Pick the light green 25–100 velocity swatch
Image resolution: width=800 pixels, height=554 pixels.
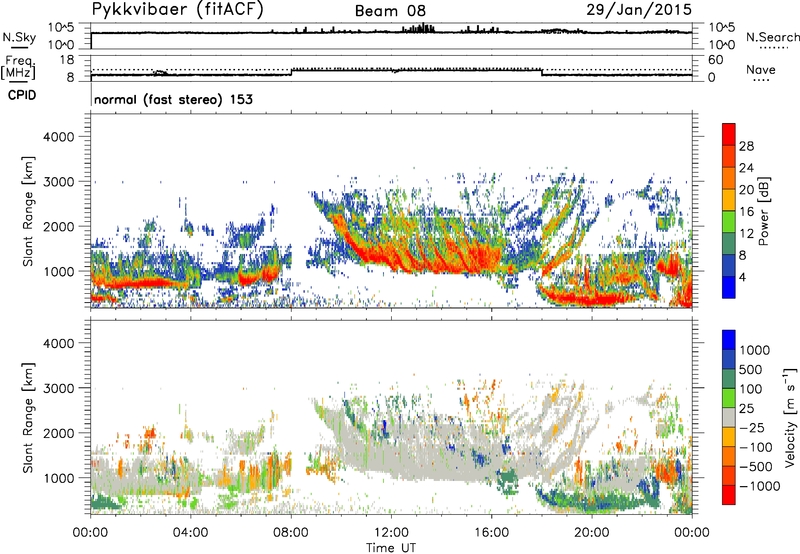[729, 398]
